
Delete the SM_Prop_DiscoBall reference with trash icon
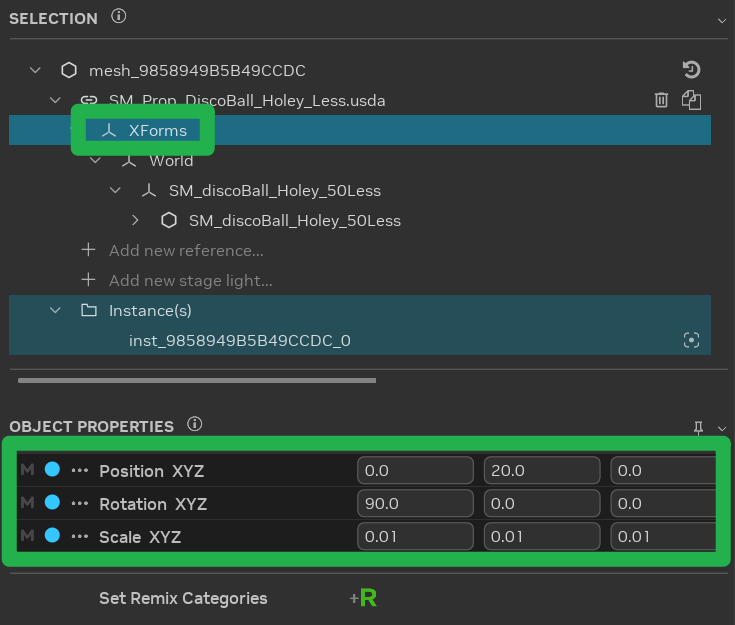661,100
